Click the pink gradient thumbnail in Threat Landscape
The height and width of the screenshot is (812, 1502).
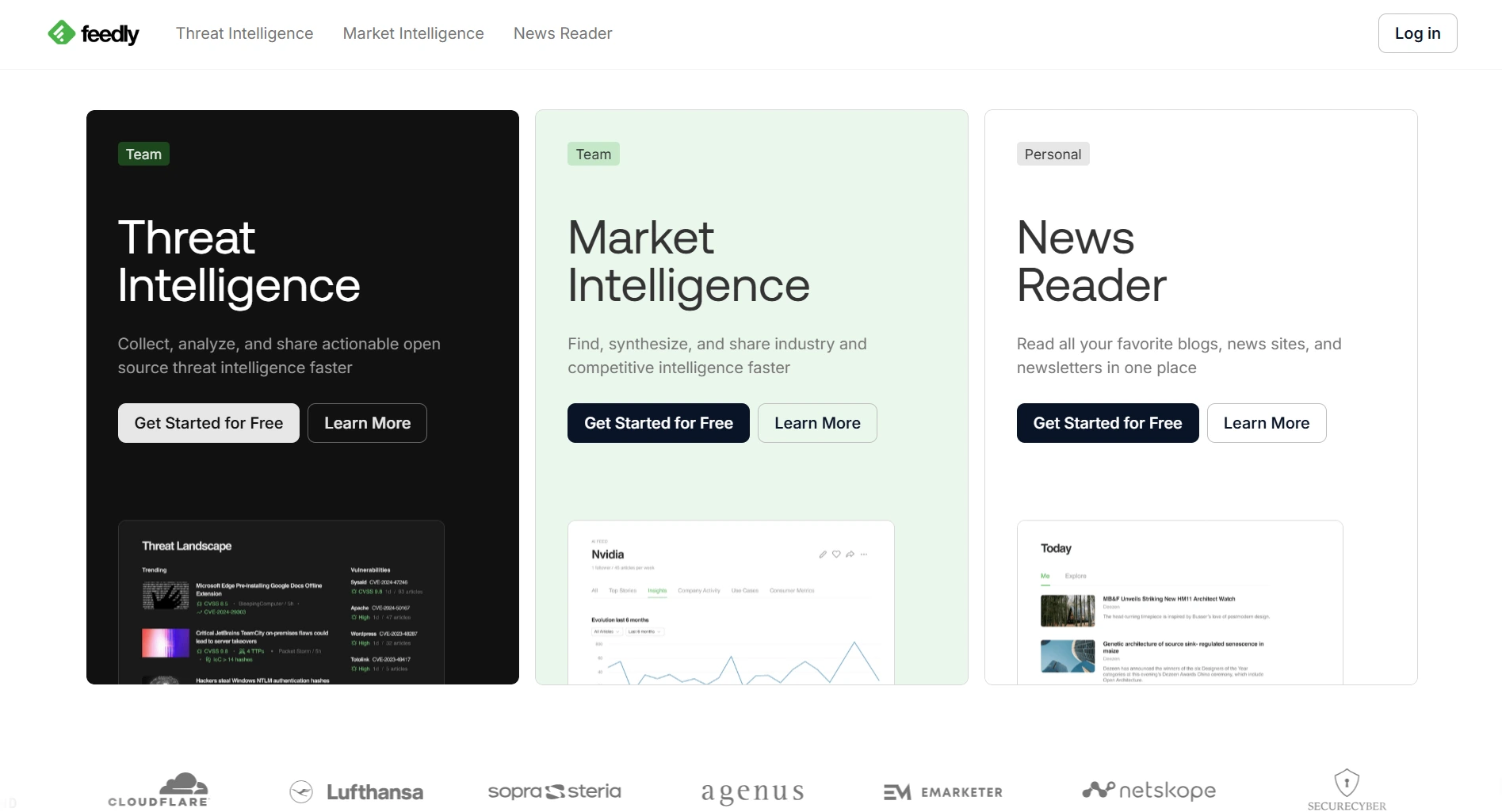click(165, 643)
